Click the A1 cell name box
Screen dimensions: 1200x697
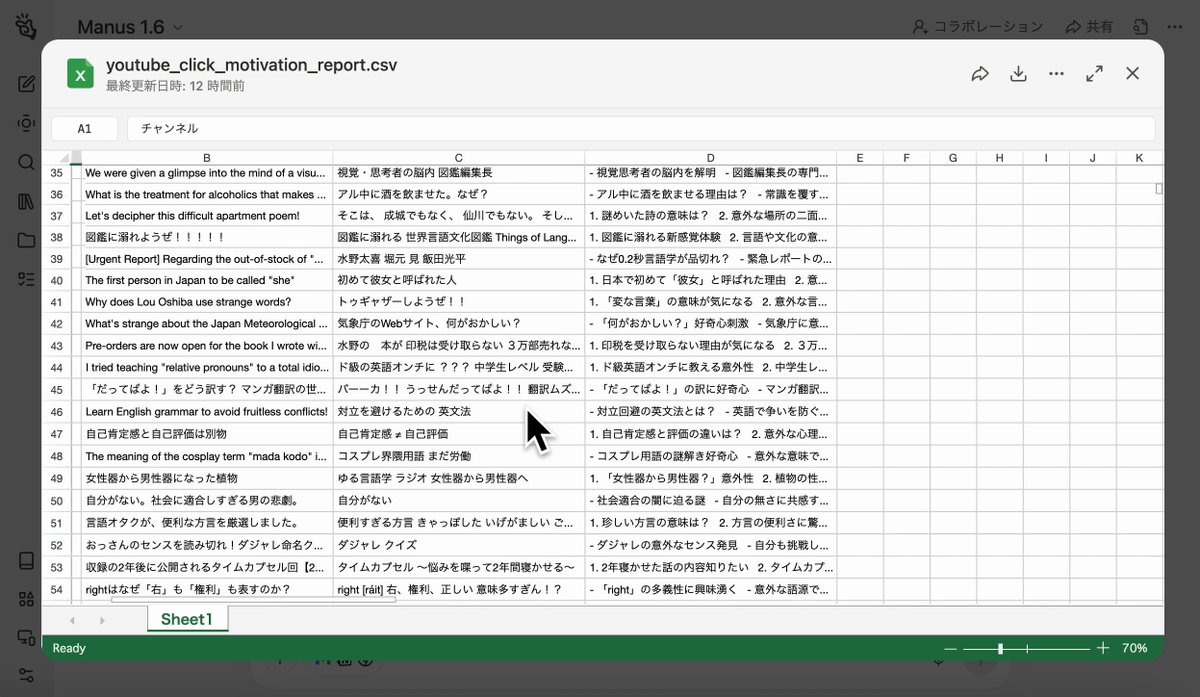(85, 128)
